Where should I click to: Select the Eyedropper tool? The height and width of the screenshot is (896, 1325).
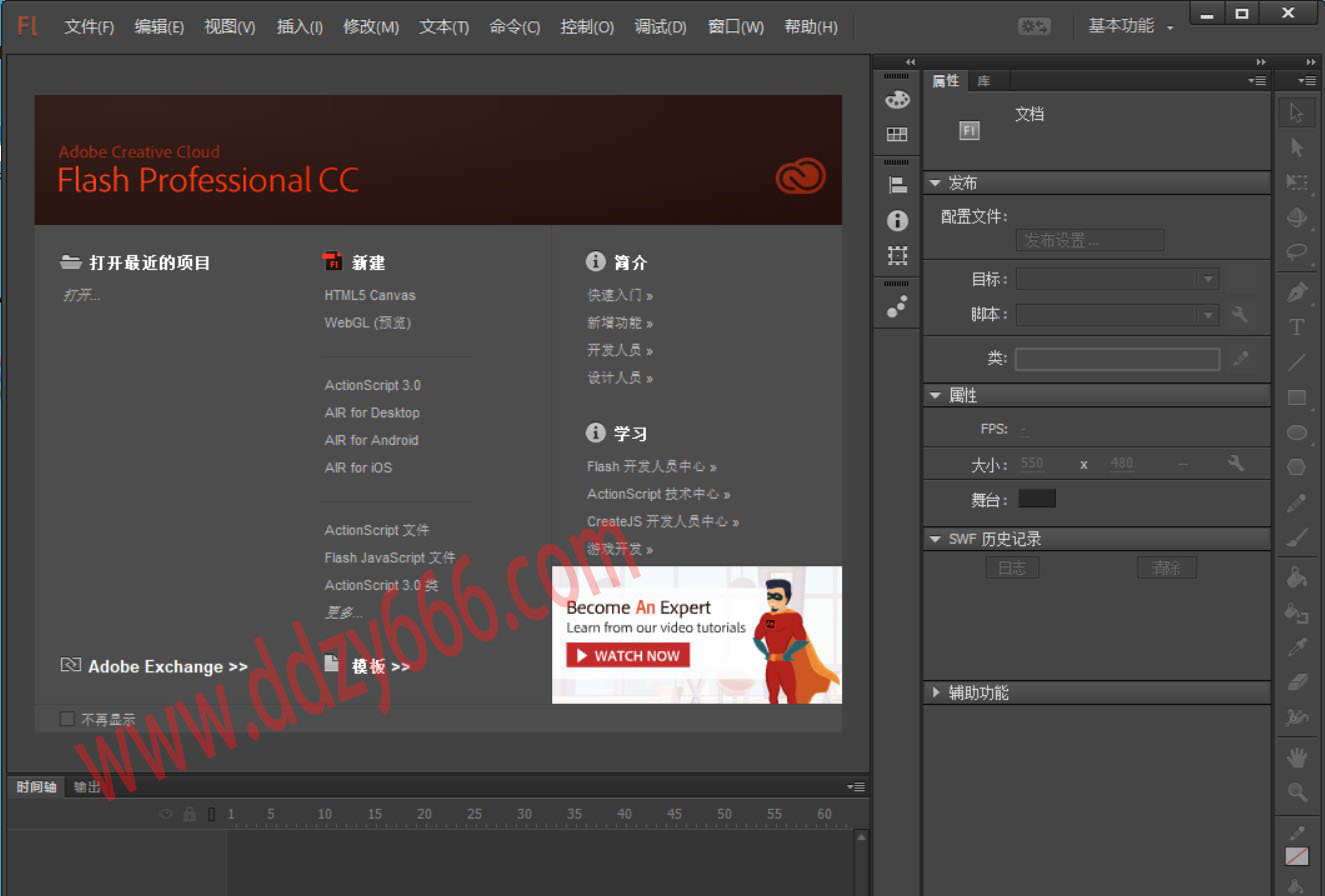pyautogui.click(x=1297, y=647)
